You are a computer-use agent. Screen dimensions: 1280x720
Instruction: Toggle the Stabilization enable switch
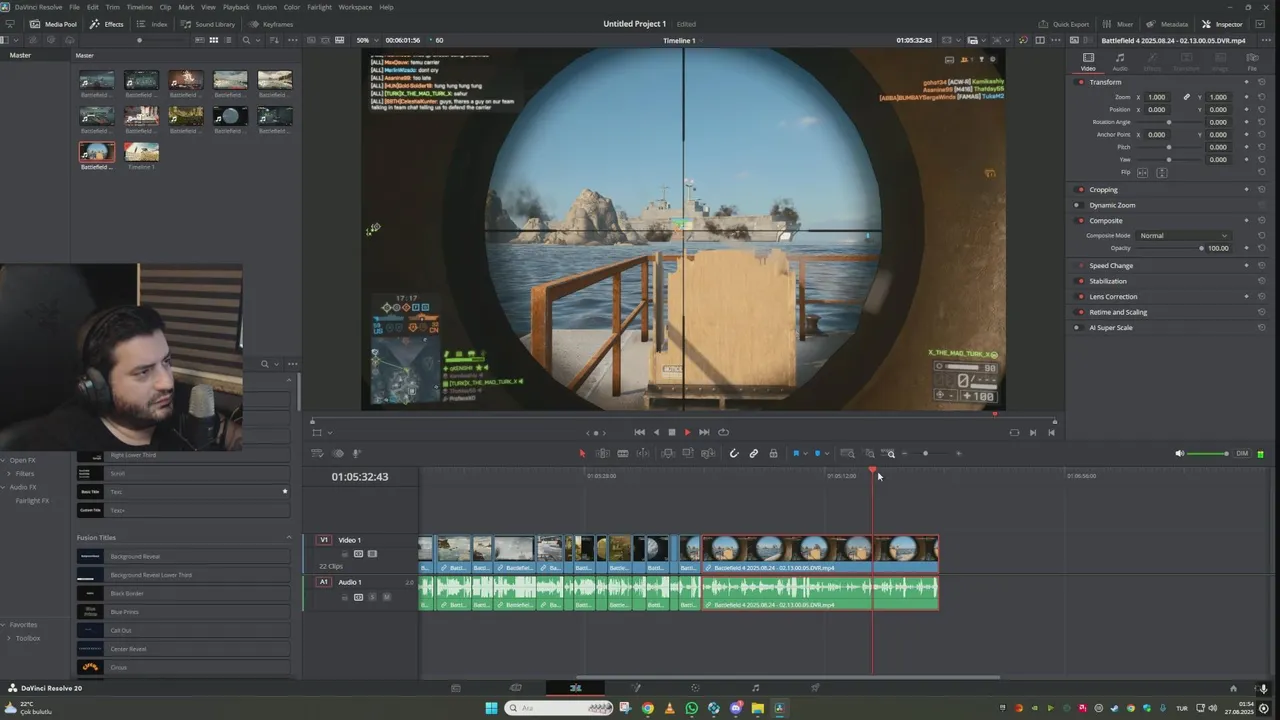1080,281
